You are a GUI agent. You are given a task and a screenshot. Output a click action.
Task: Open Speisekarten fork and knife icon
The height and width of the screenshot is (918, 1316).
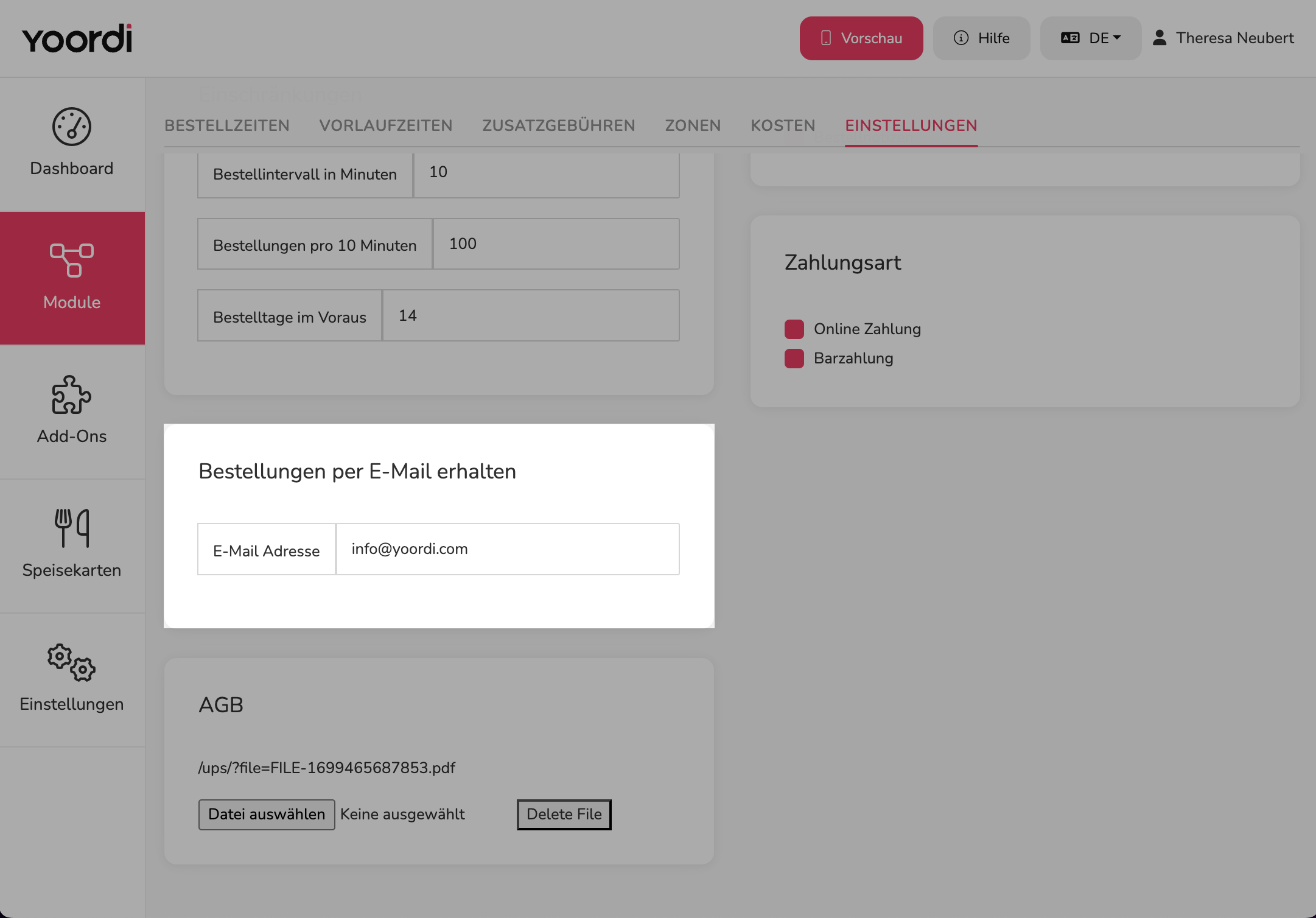[72, 528]
